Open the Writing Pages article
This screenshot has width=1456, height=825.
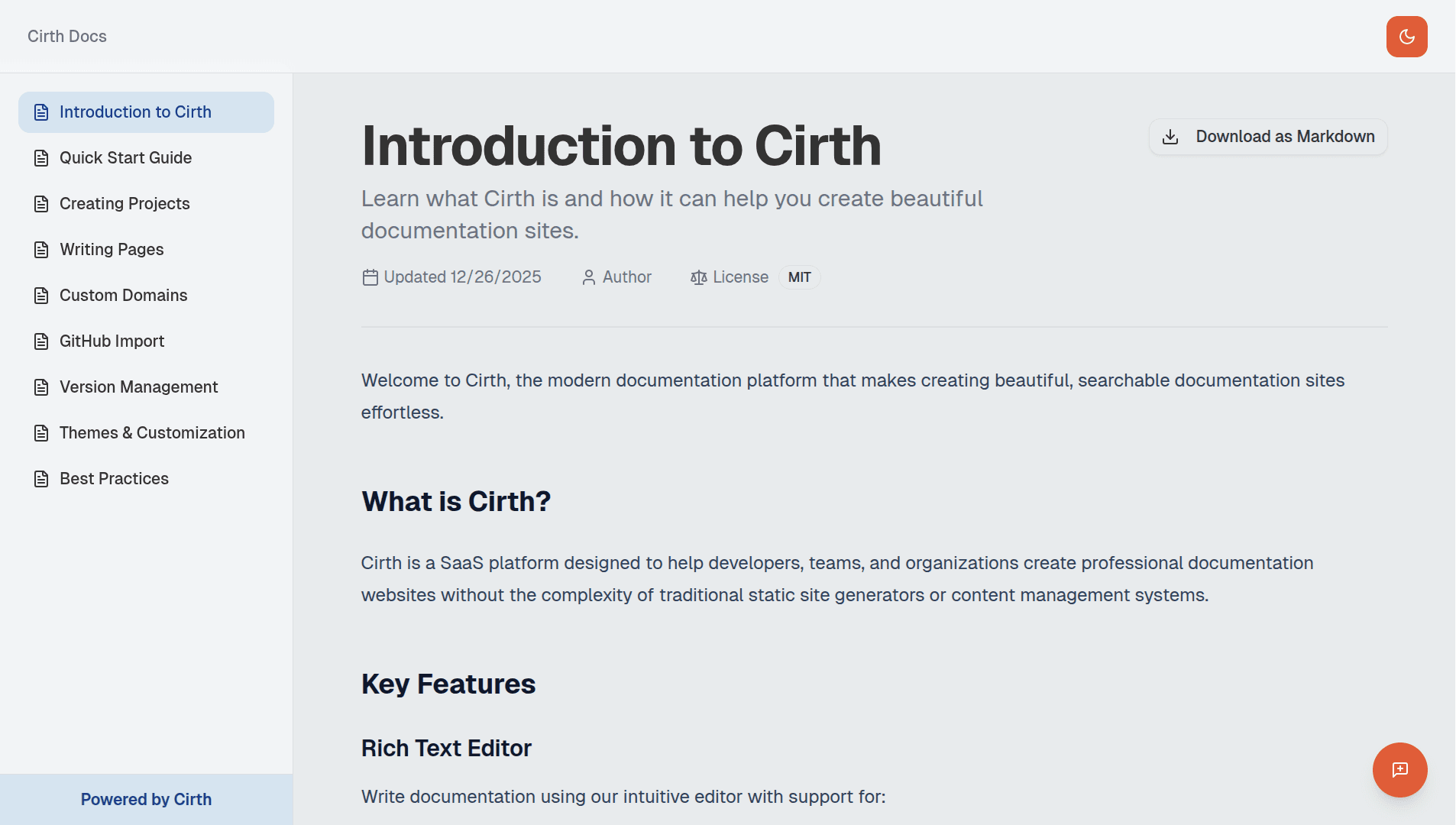click(x=111, y=249)
